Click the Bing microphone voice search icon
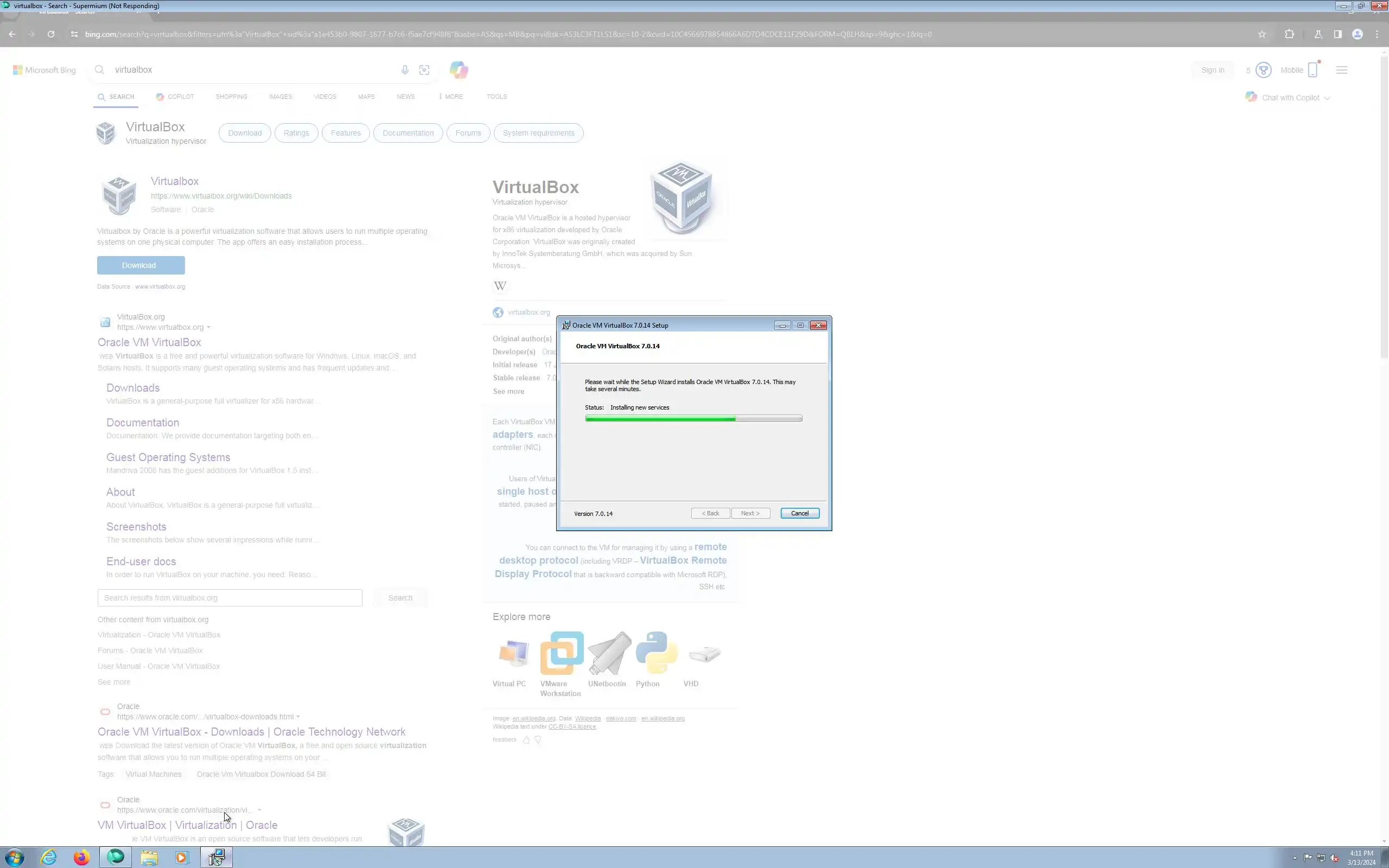 click(x=405, y=70)
